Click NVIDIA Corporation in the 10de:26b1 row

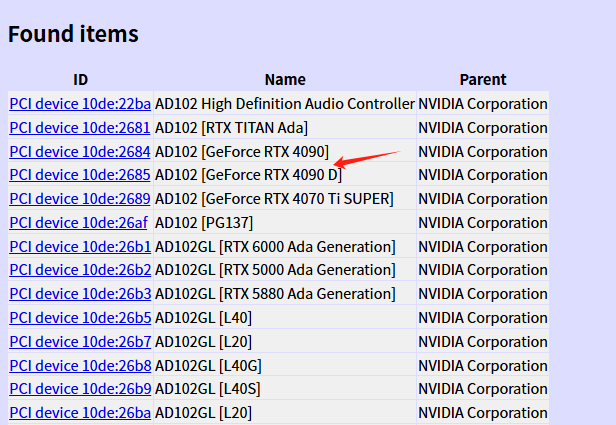pos(483,246)
